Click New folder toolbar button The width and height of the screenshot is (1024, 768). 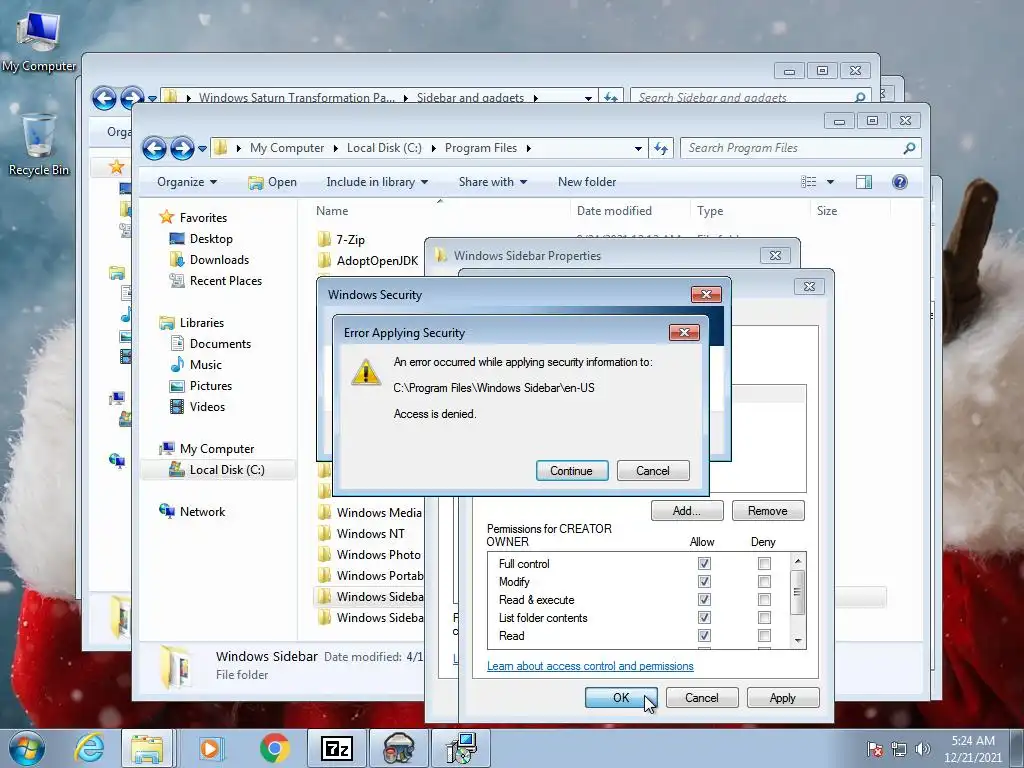tap(586, 182)
